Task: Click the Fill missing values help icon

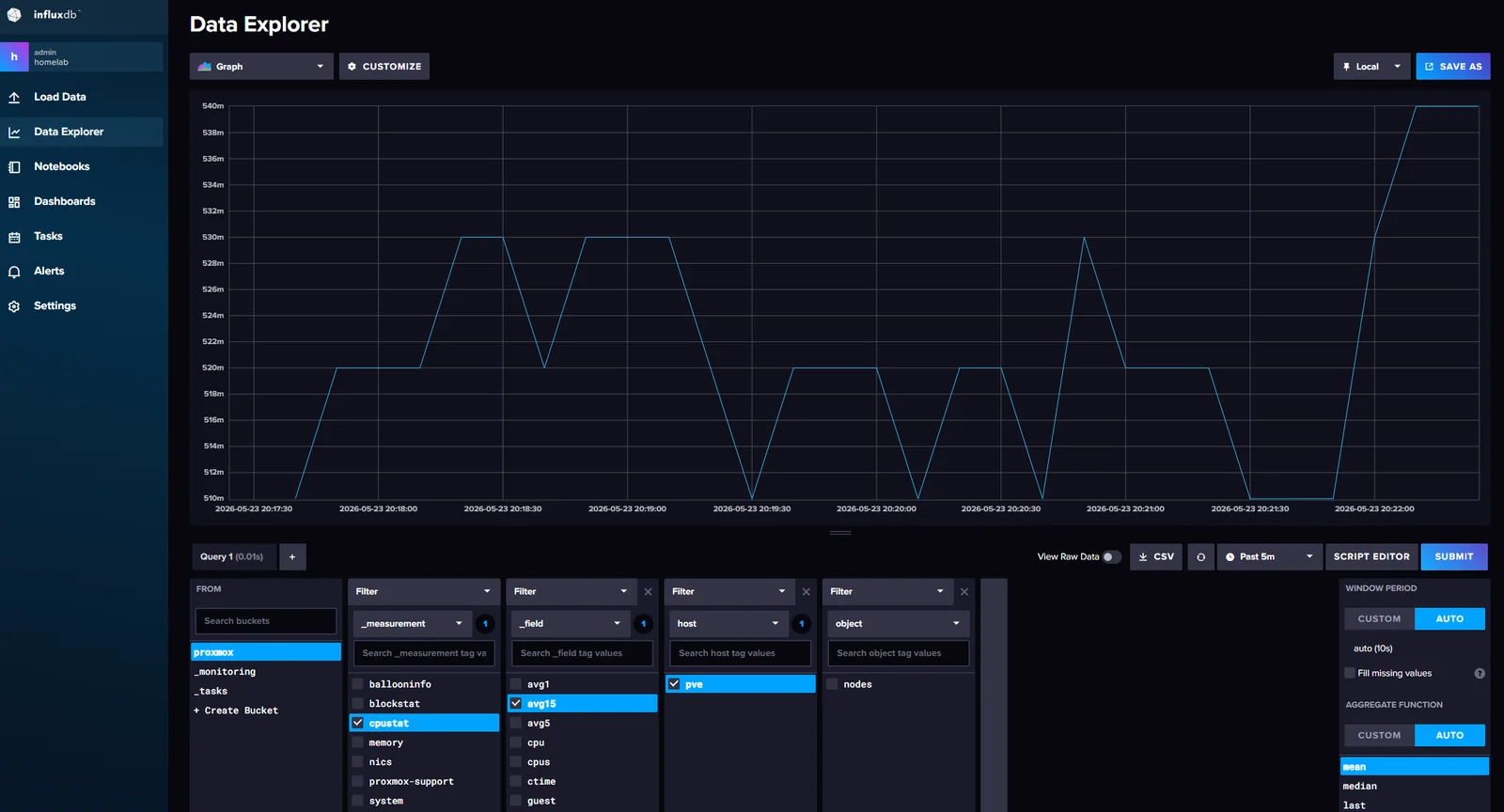Action: point(1480,673)
